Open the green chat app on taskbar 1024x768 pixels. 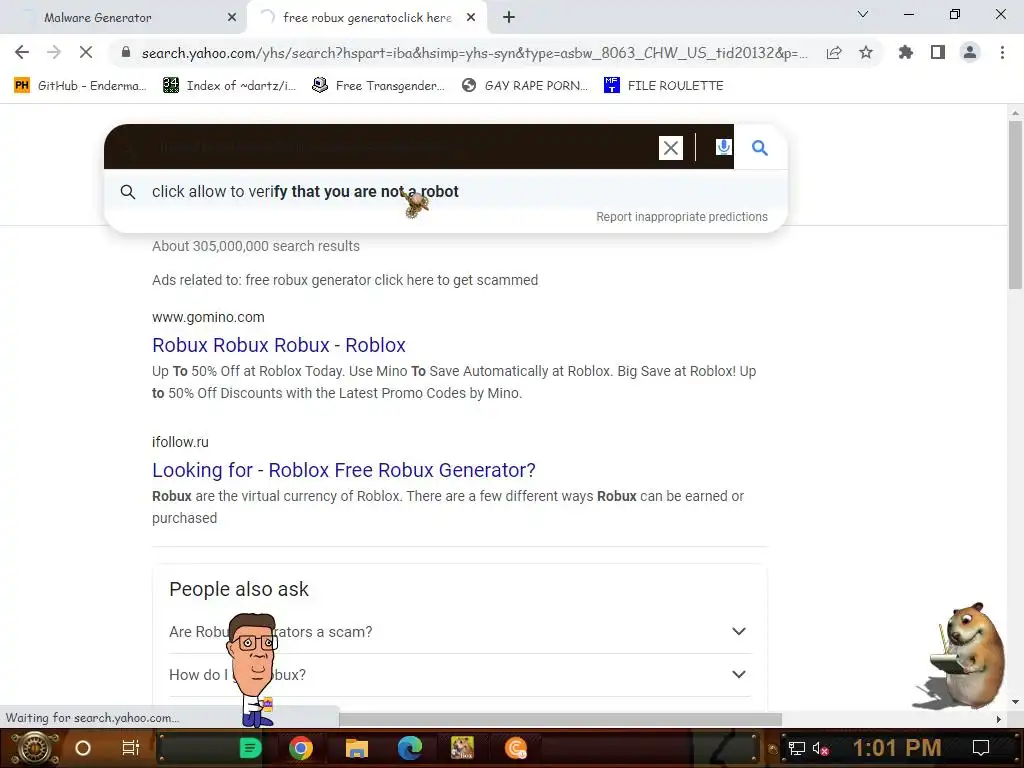click(250, 748)
